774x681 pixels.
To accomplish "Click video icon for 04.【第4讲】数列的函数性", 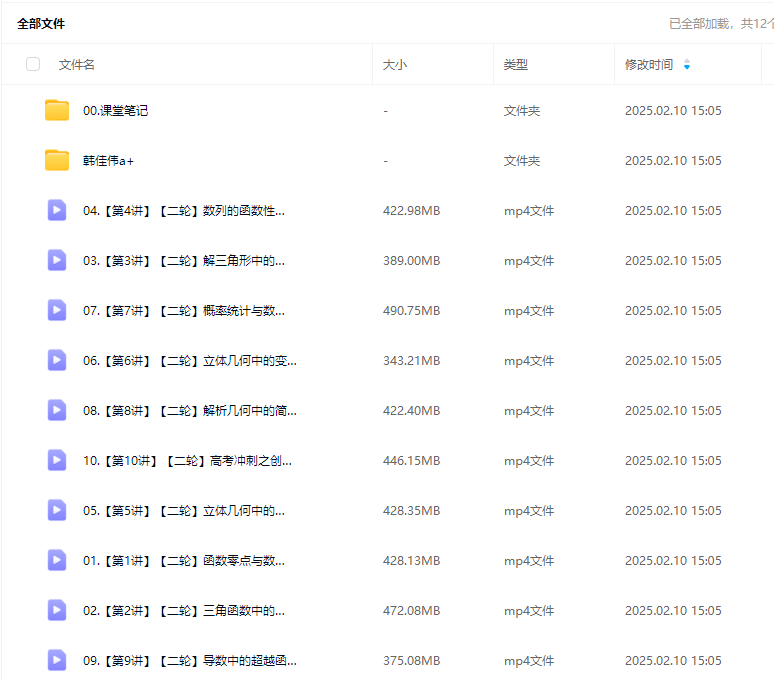I will pos(57,210).
